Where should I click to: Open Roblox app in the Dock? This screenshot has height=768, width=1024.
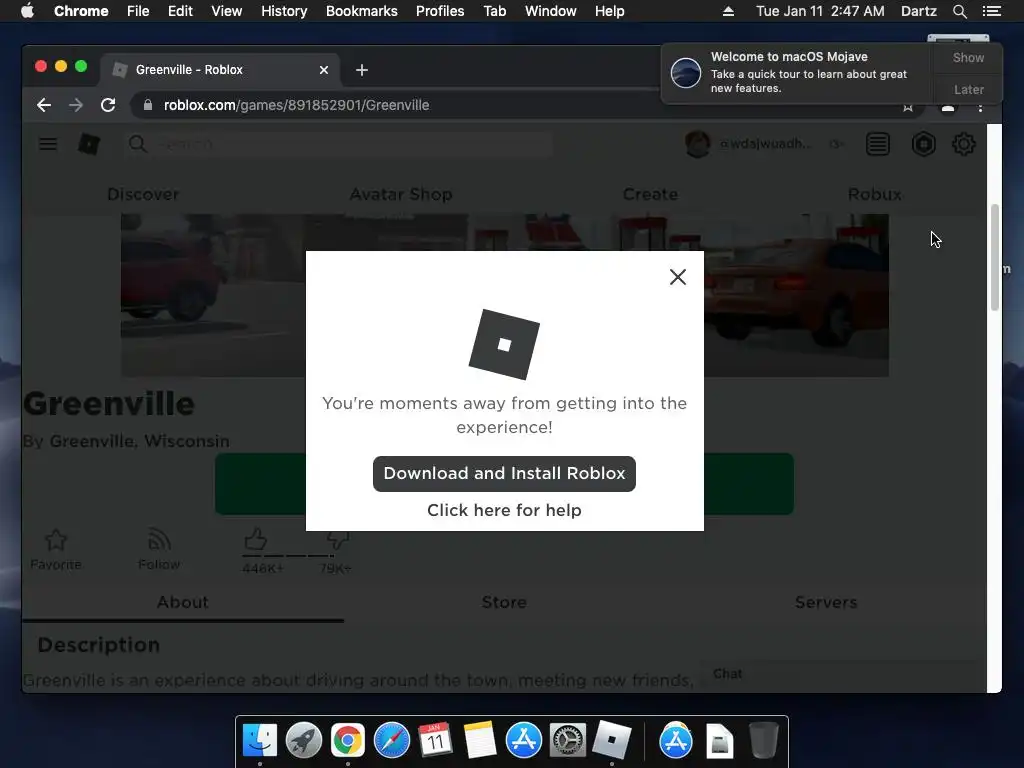click(611, 741)
